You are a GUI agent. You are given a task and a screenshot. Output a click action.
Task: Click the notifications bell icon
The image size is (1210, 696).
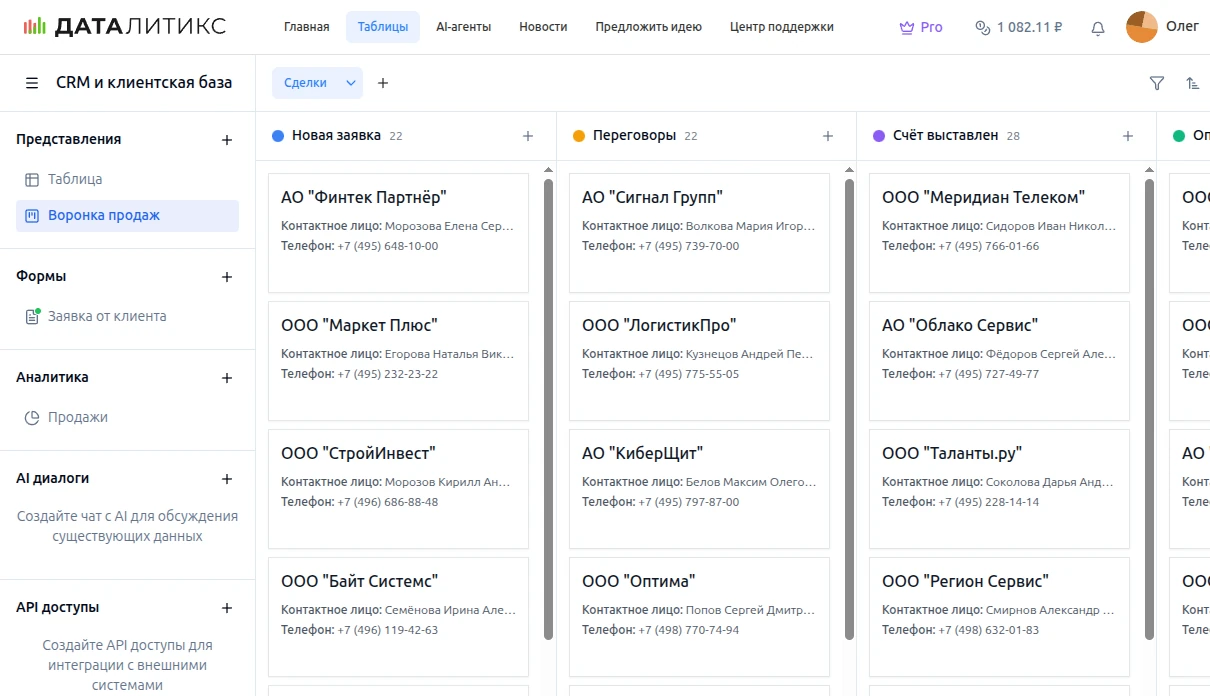pos(1098,28)
